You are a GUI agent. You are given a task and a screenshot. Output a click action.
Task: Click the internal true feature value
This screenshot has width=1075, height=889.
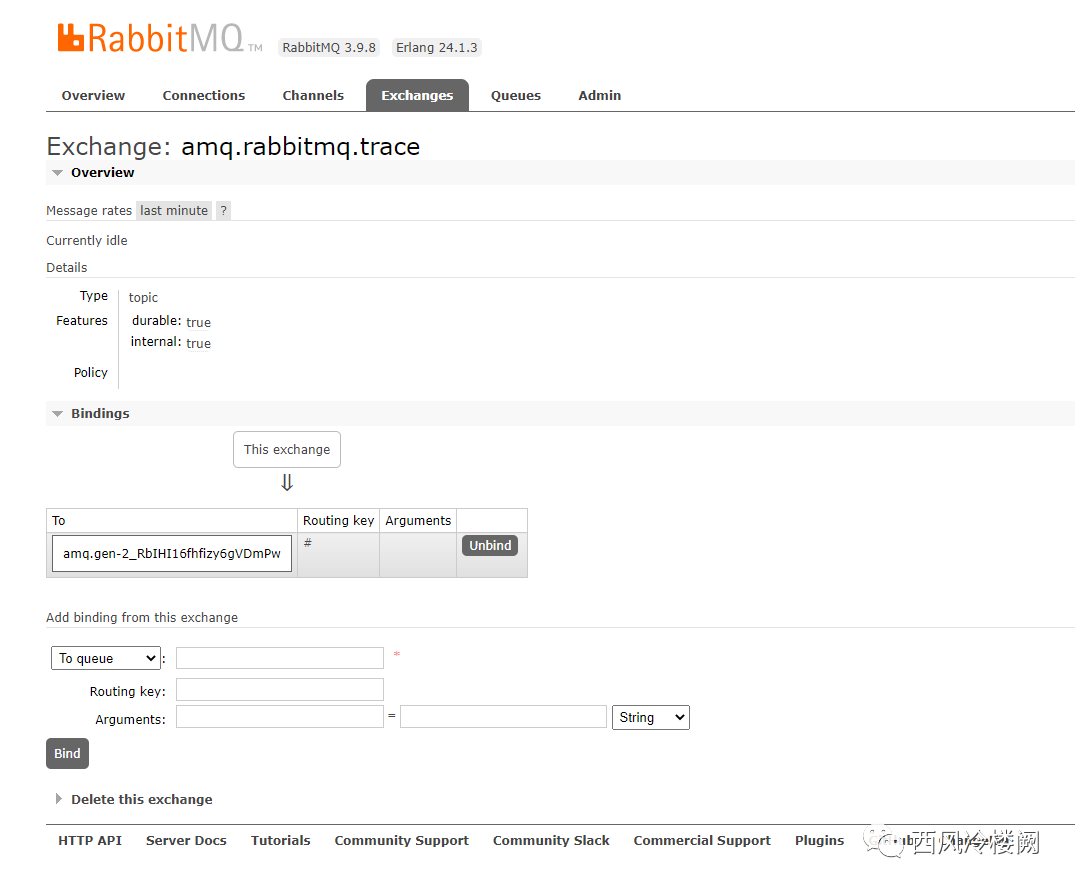pyautogui.click(x=198, y=343)
